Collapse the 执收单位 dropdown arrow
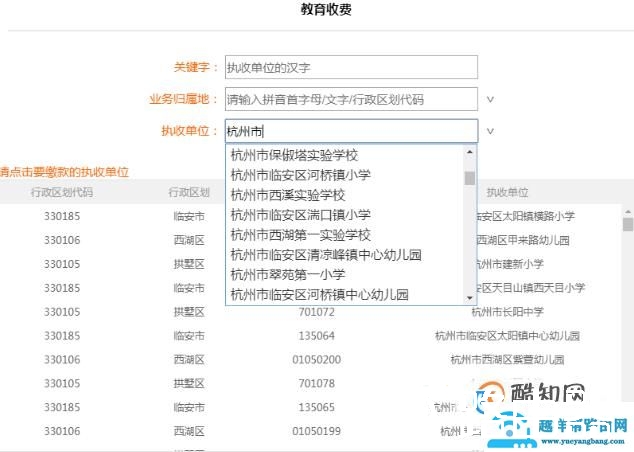Image resolution: width=634 pixels, height=452 pixels. [x=490, y=131]
